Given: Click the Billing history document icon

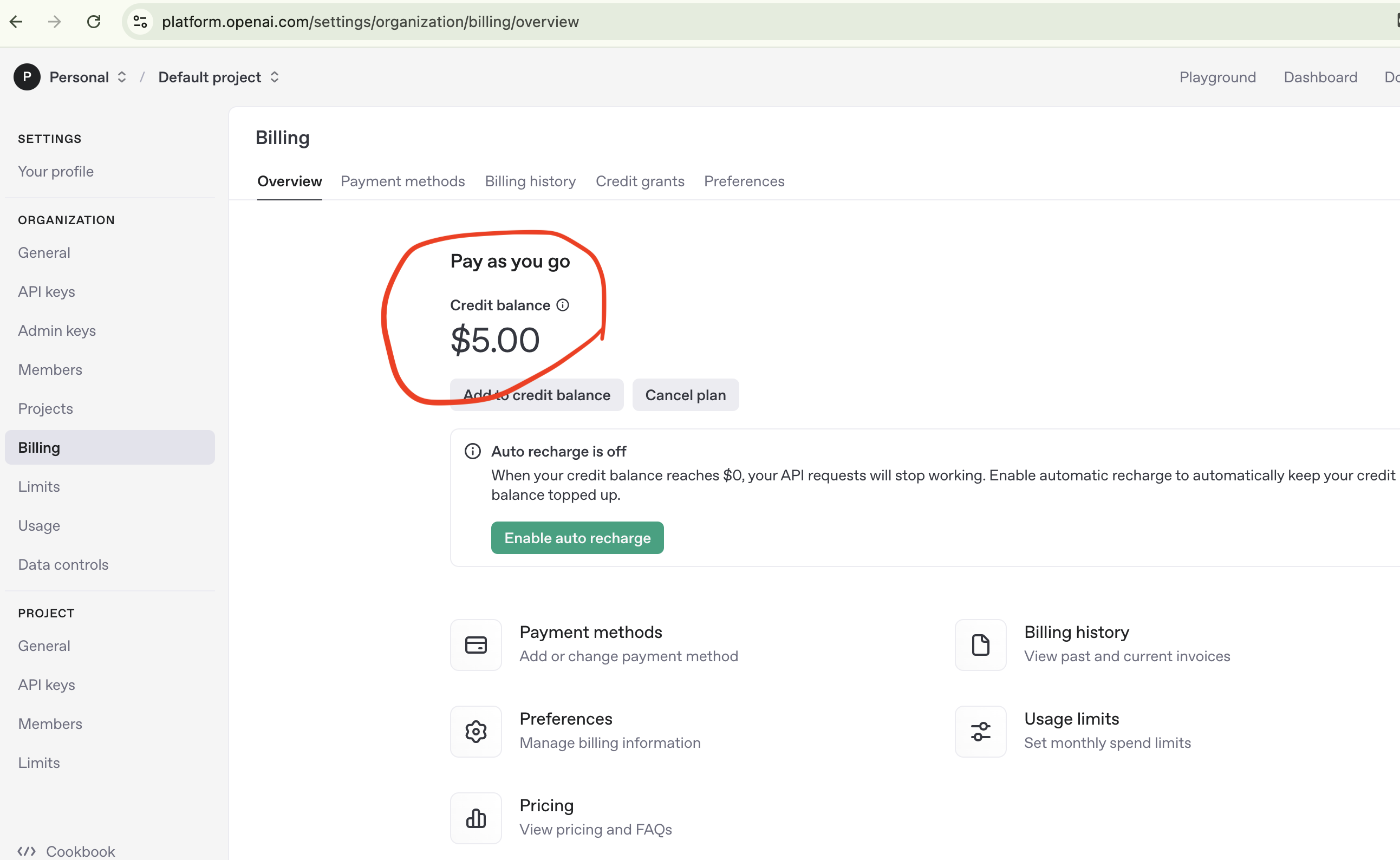Looking at the screenshot, I should pos(980,644).
